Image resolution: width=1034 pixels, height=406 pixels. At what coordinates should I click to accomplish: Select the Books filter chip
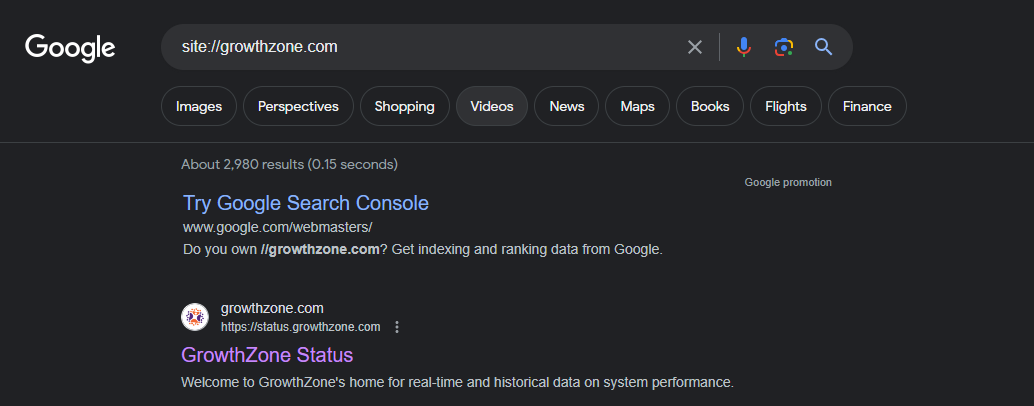pos(710,106)
